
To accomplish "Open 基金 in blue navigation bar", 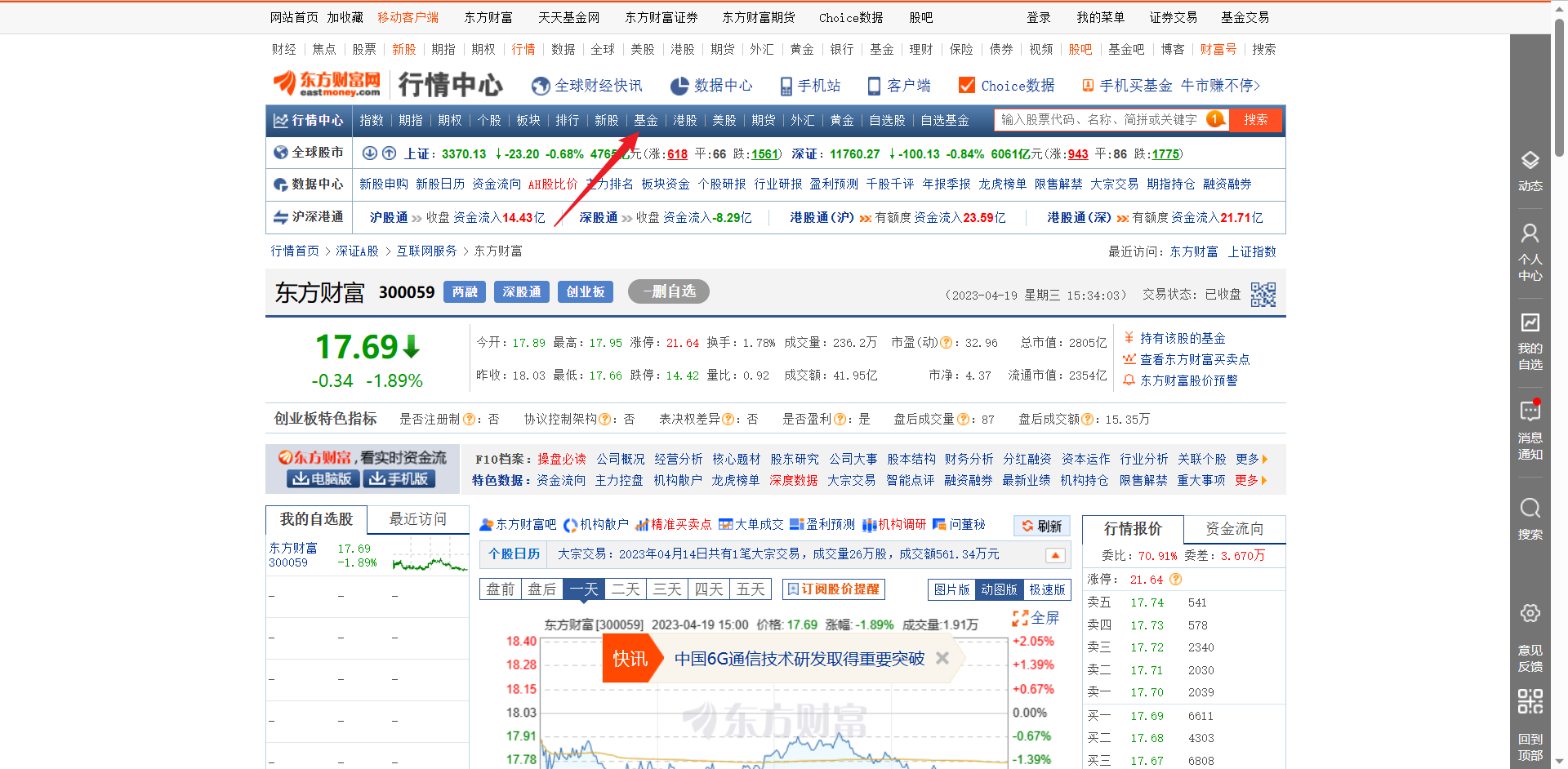I will click(646, 121).
